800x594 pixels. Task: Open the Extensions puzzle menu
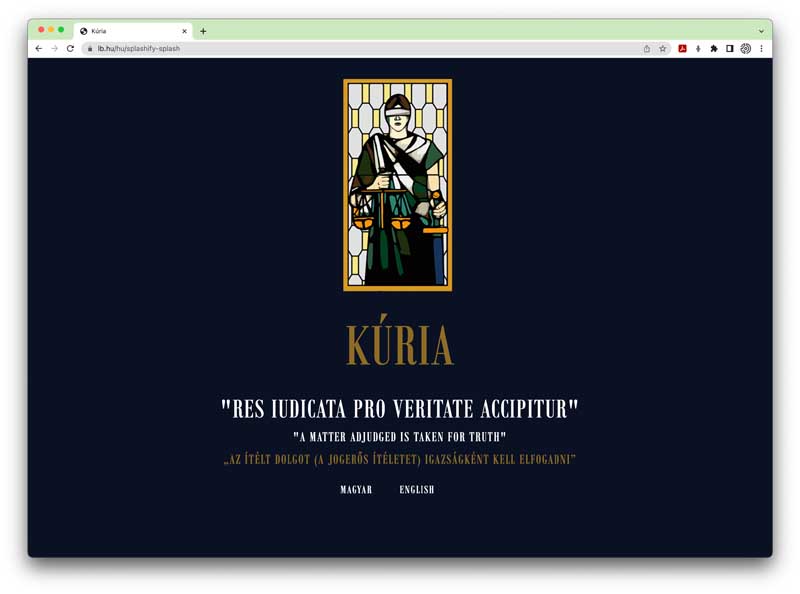pos(714,49)
